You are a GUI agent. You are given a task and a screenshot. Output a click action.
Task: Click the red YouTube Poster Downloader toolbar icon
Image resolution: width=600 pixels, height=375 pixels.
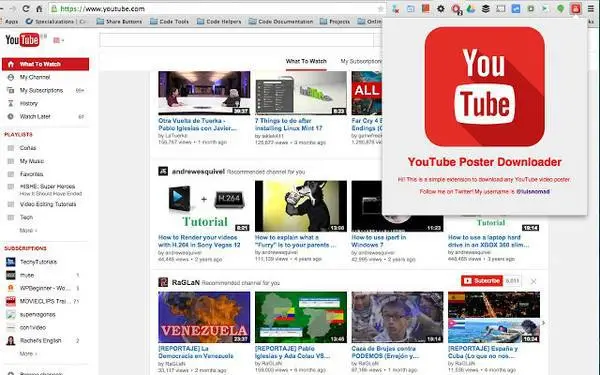coord(576,8)
